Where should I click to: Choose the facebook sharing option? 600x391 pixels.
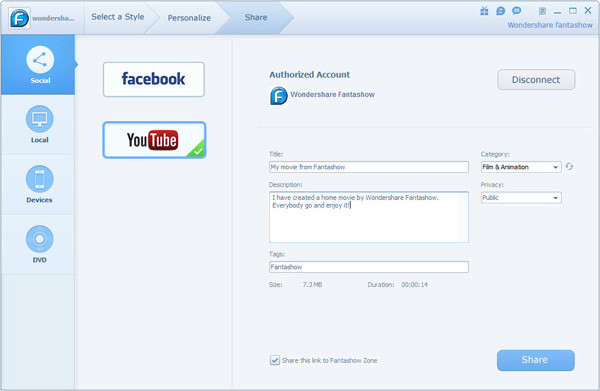[154, 79]
